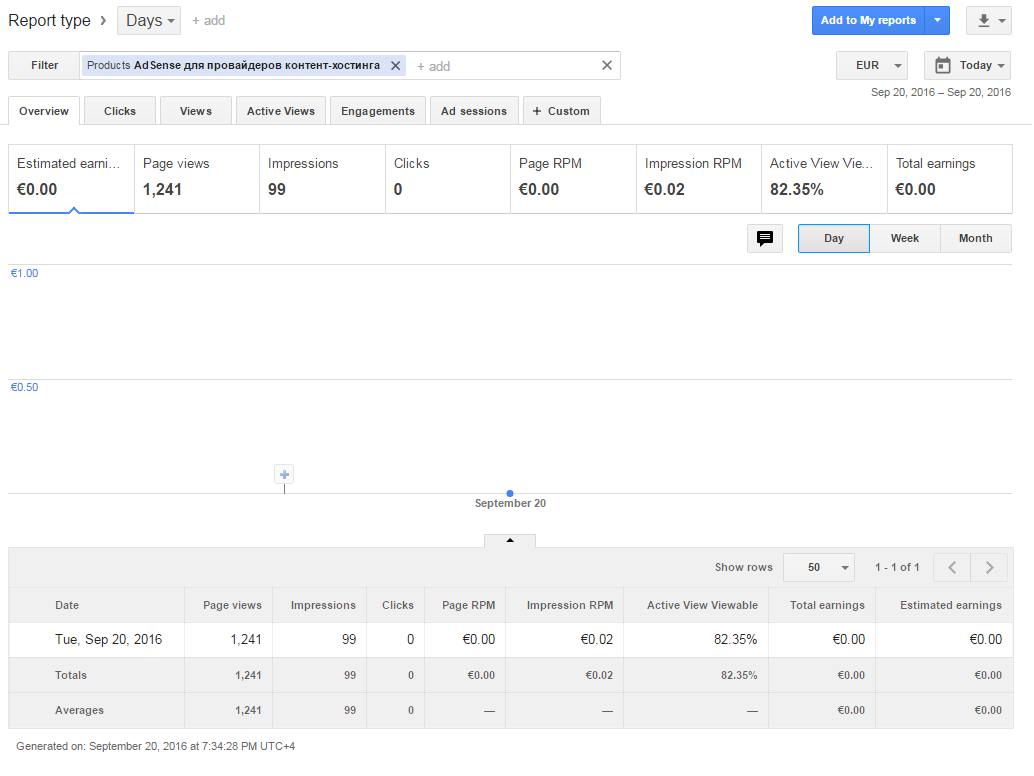Click the Tue, Sep 20, 2016 row date
The height and width of the screenshot is (776, 1034).
pyautogui.click(x=108, y=640)
